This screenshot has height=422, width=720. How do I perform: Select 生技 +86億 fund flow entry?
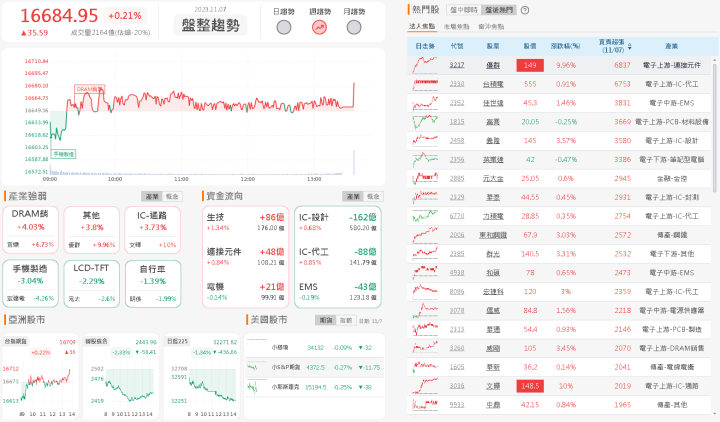click(x=245, y=222)
